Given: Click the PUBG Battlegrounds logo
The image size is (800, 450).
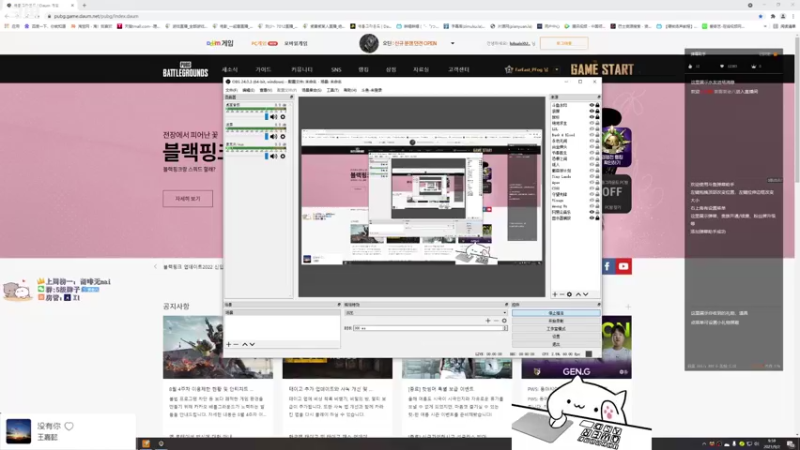Looking at the screenshot, I should tap(185, 69).
